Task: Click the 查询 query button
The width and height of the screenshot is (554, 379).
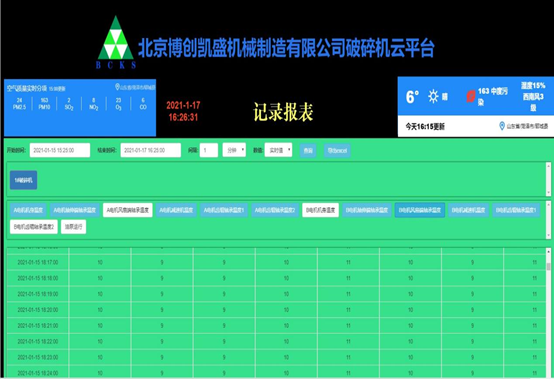Action: click(x=308, y=150)
